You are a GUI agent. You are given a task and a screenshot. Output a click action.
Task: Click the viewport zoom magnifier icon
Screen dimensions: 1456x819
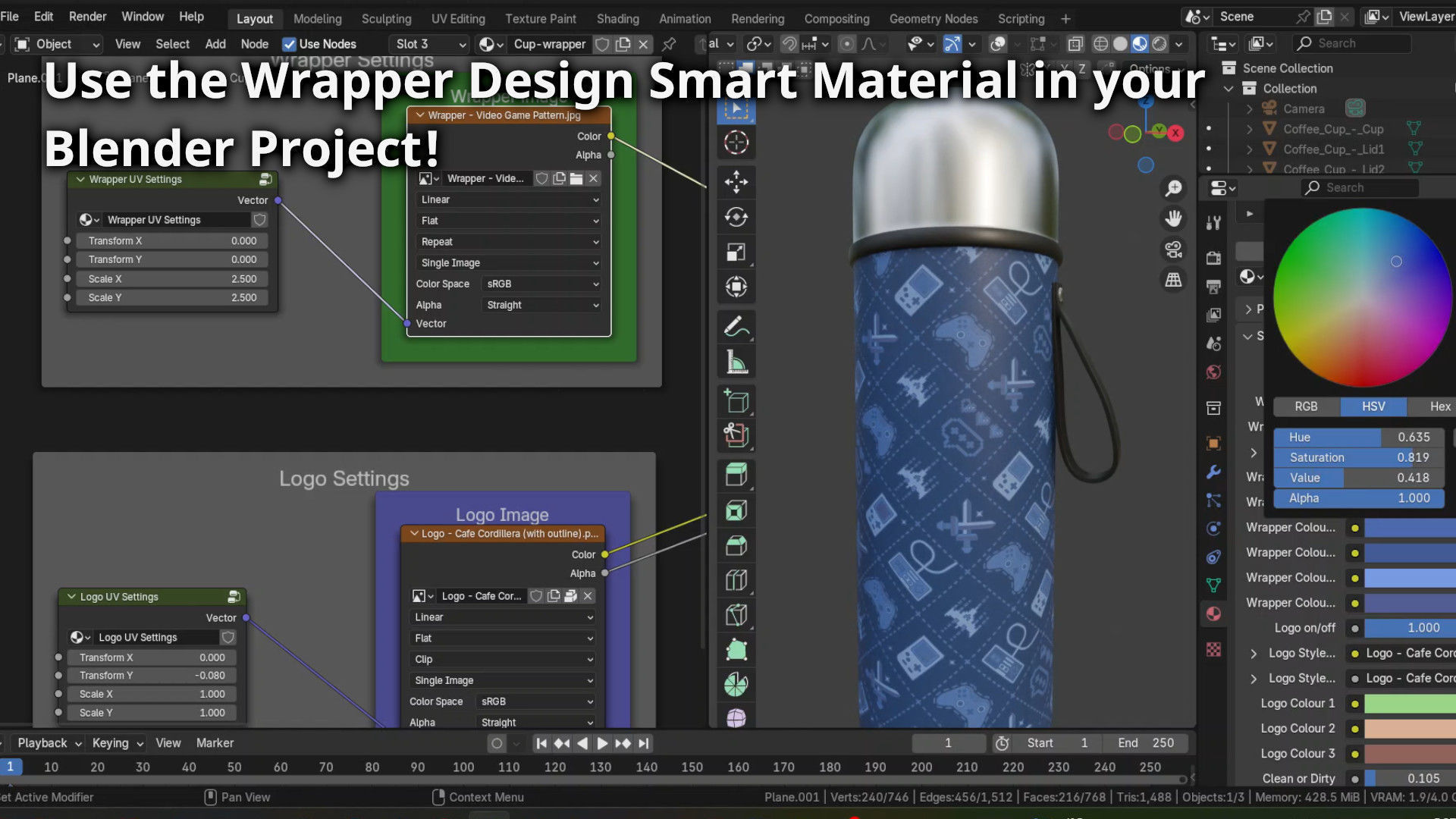pos(1173,188)
